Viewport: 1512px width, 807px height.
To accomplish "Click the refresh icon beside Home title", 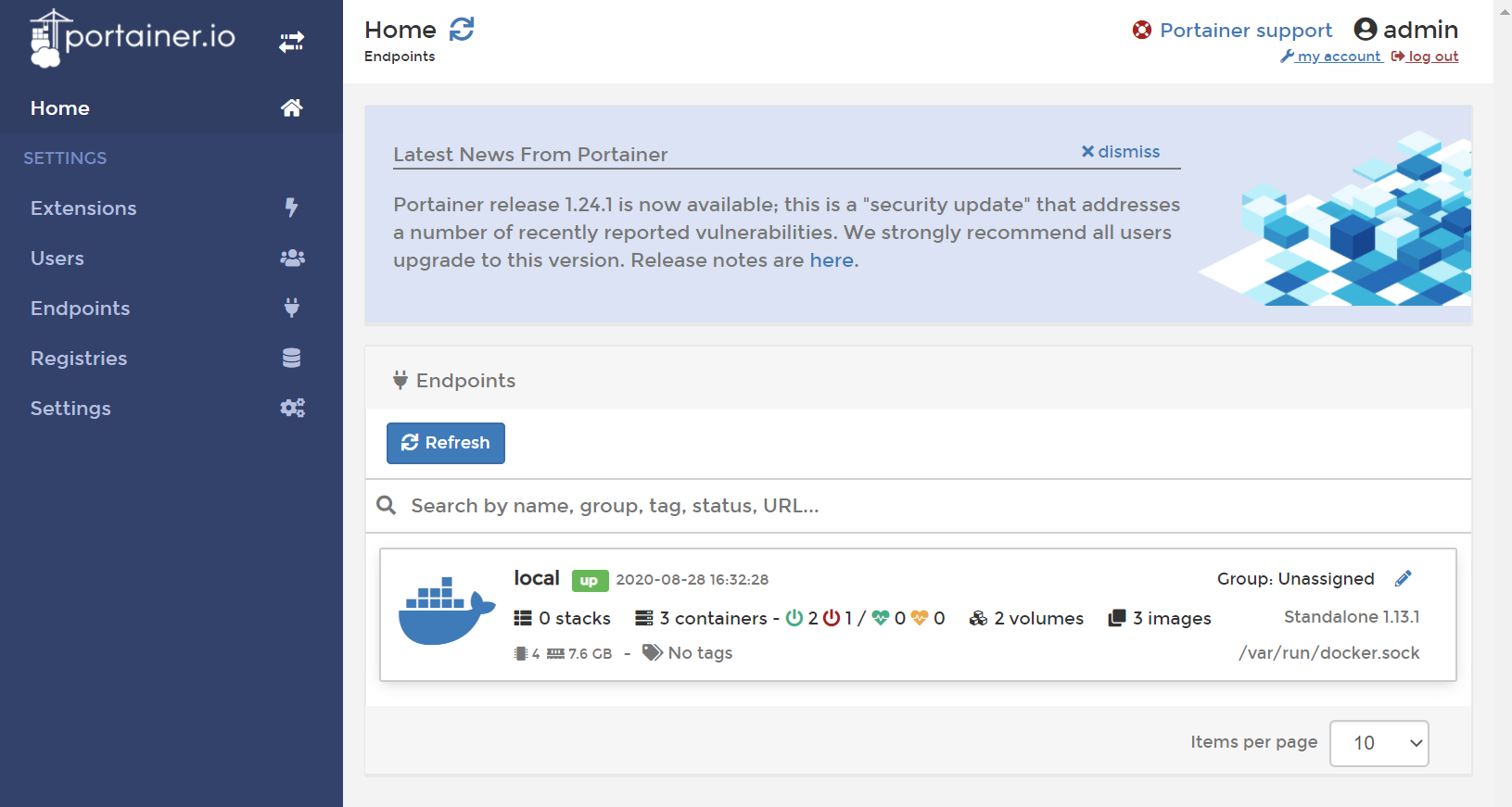I will point(462,30).
